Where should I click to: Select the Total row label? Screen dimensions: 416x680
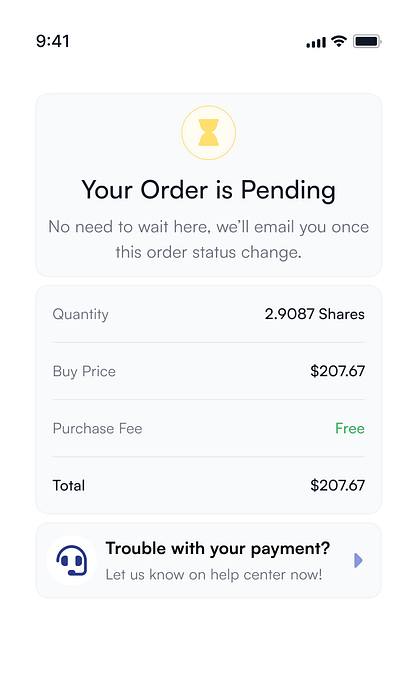coord(69,485)
